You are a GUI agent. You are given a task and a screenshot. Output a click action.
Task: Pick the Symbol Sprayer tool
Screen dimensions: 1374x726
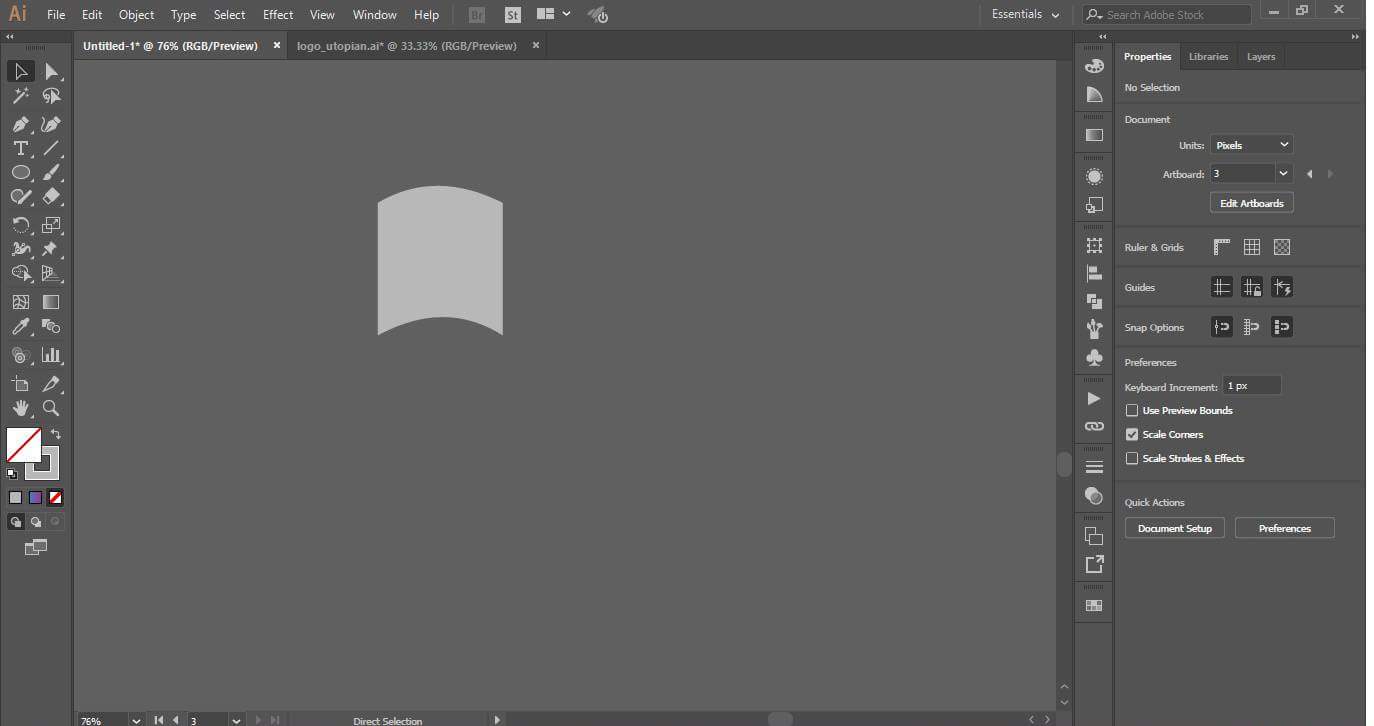tap(20, 355)
